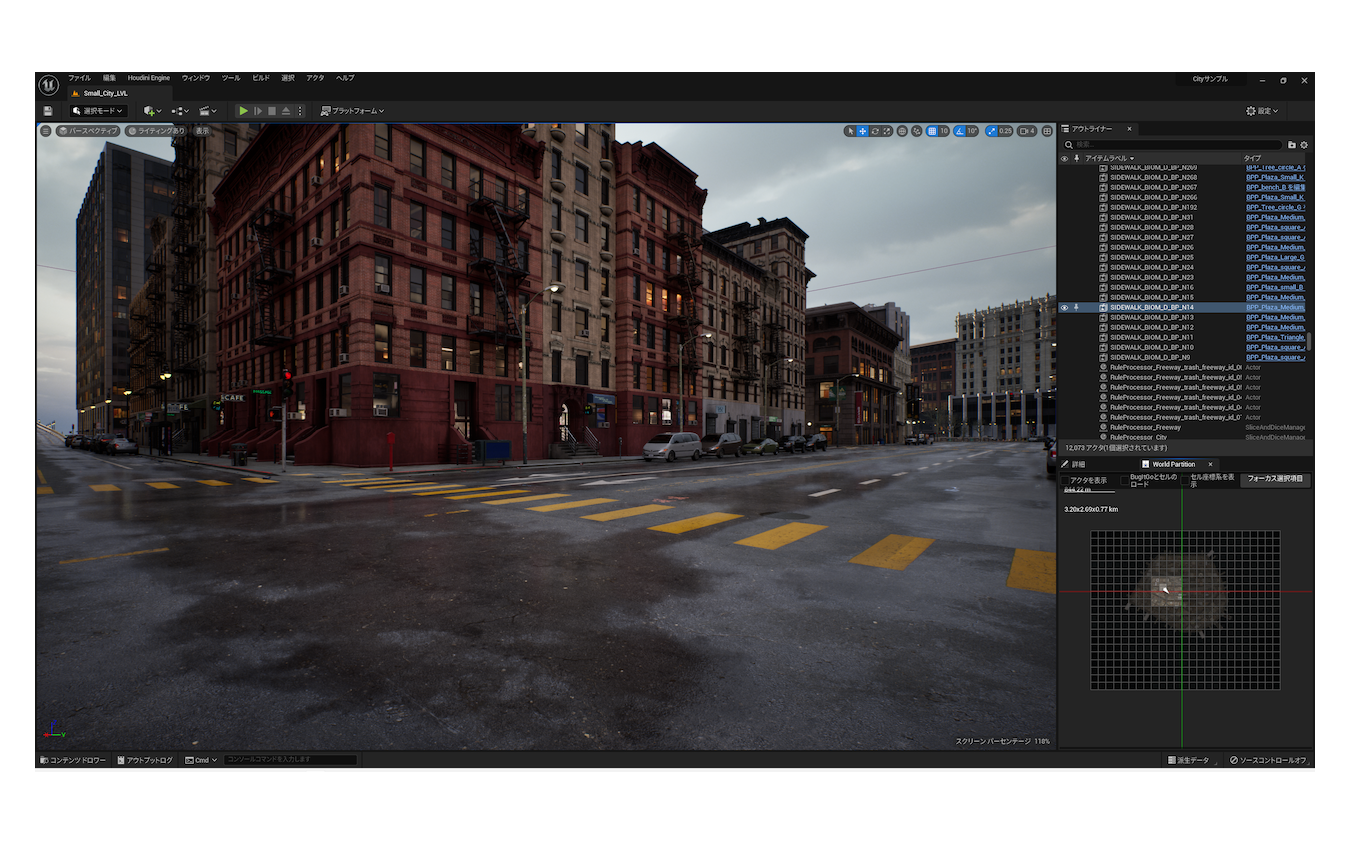
Task: Select SIDEWALK_BIOM_D_BP_N31 in the Outliner
Action: coord(1151,217)
